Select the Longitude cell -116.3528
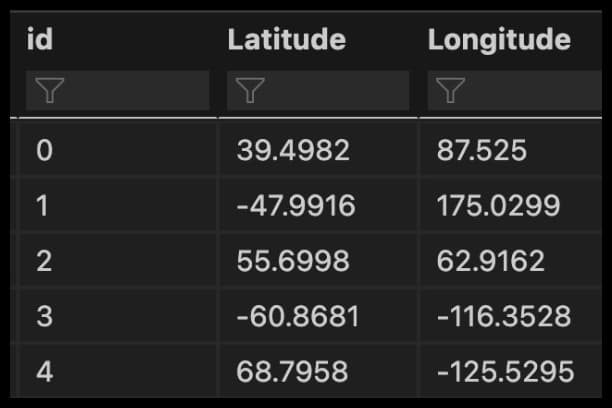The width and height of the screenshot is (612, 408). [505, 317]
